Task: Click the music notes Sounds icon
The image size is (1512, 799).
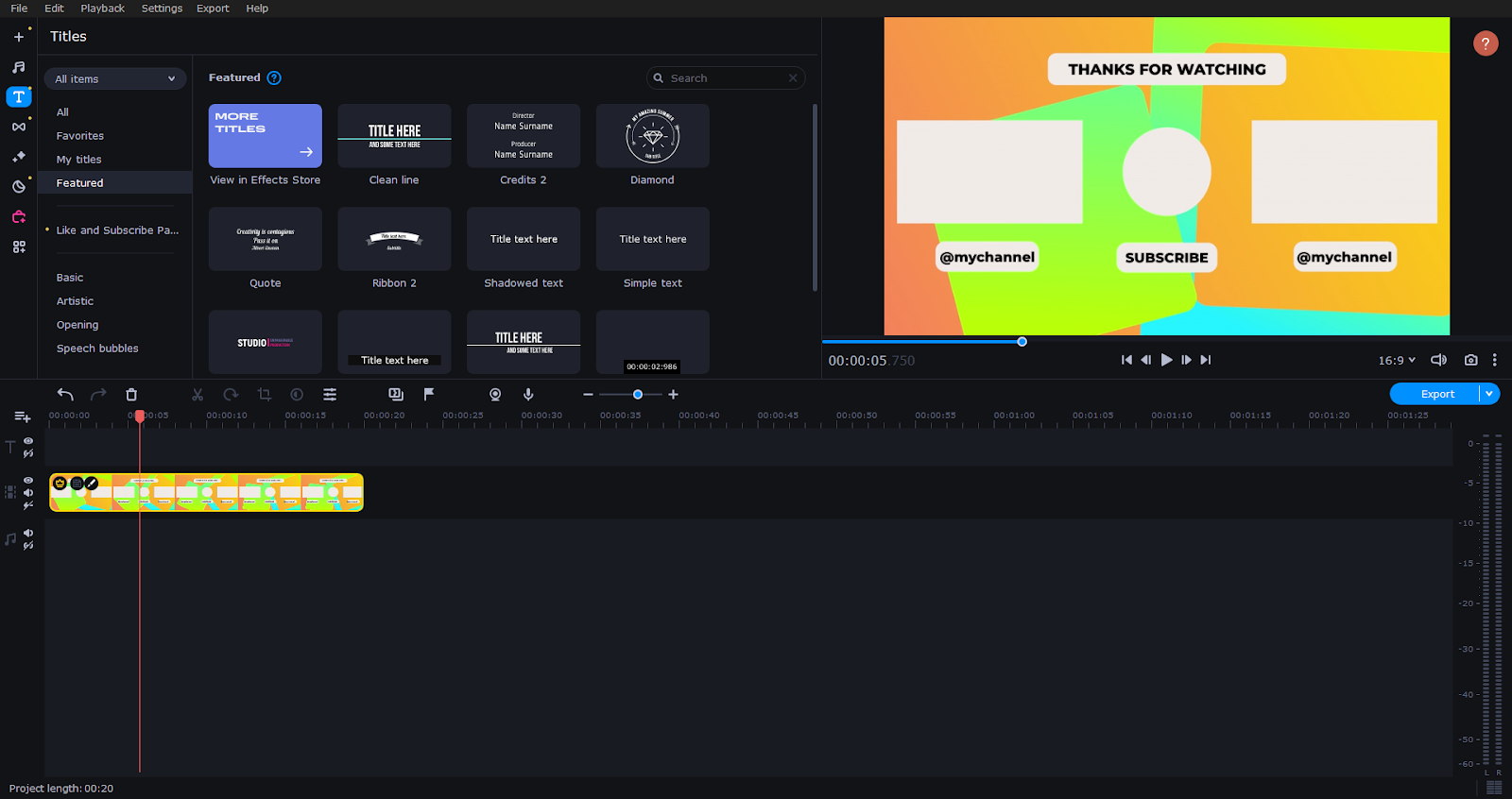Action: tap(19, 67)
